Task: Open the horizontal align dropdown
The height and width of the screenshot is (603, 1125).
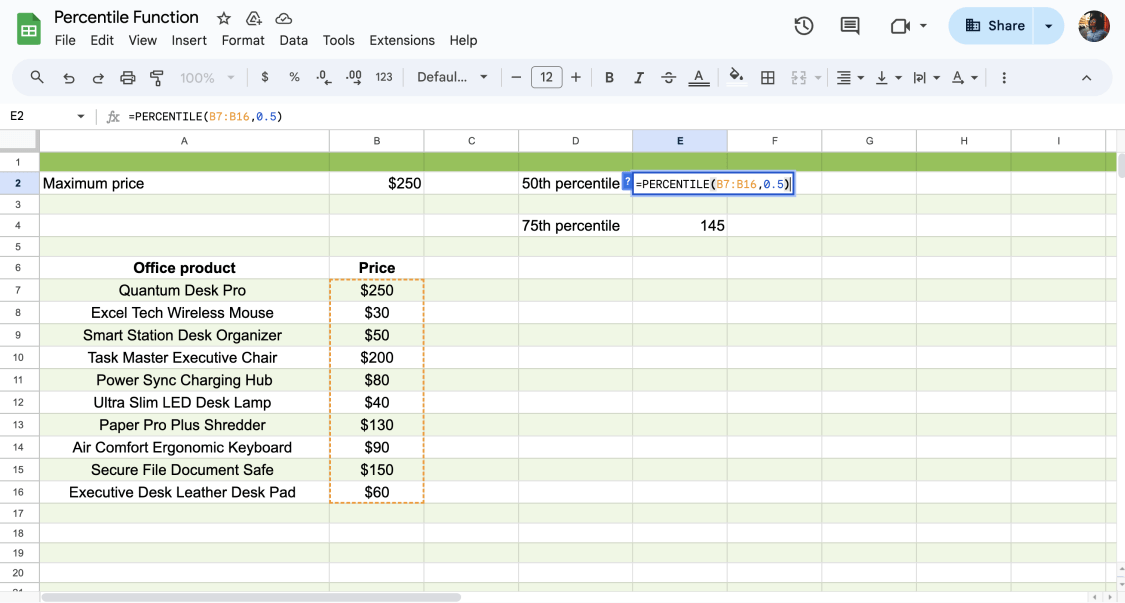Action: pyautogui.click(x=849, y=77)
